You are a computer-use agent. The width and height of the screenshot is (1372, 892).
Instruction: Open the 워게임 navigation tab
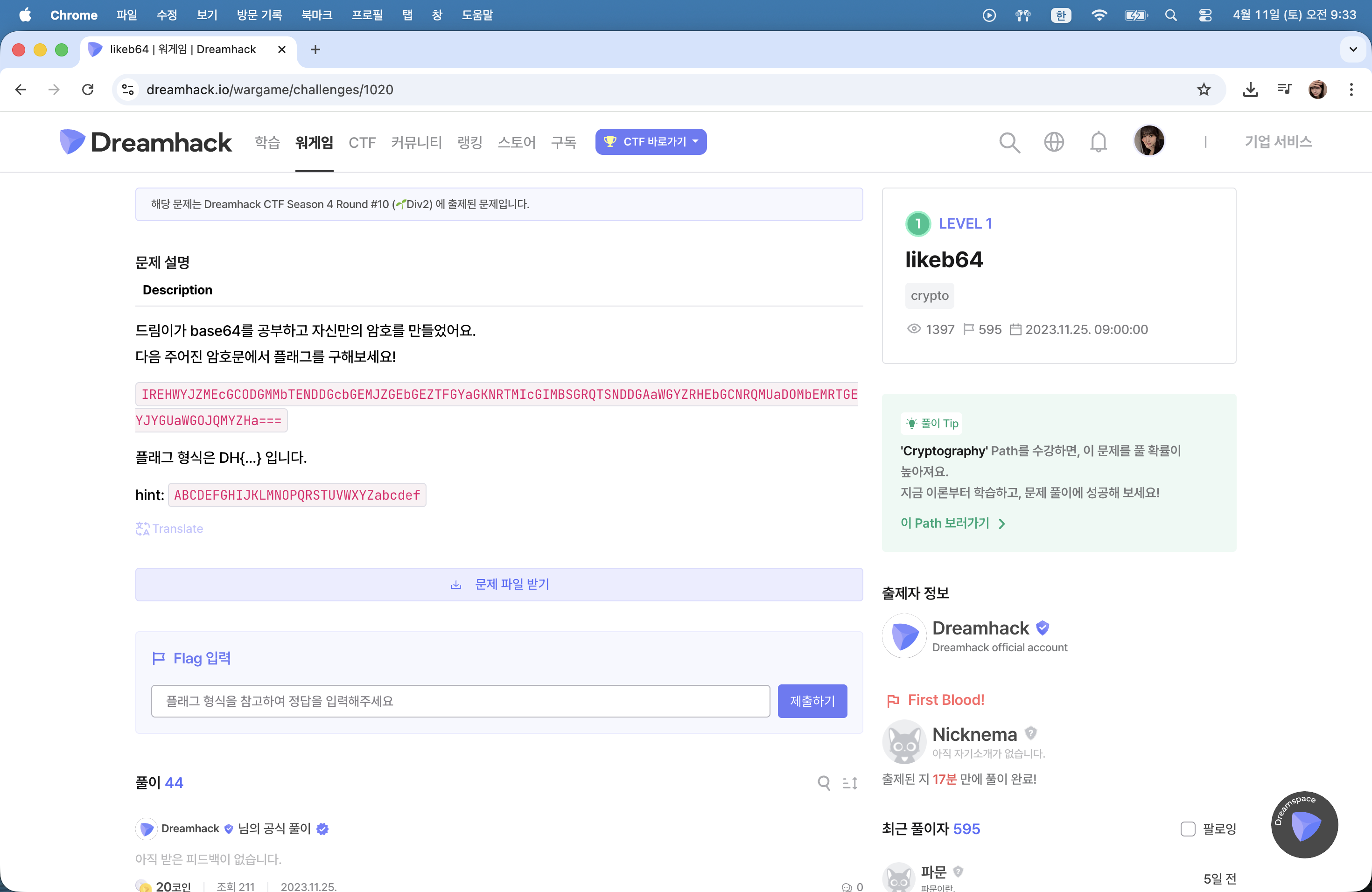314,142
